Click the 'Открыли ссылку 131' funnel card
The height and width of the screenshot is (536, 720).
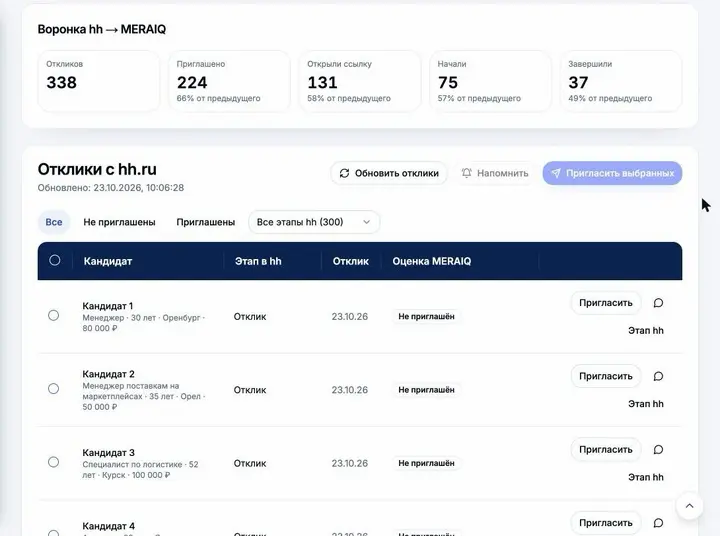(x=360, y=81)
